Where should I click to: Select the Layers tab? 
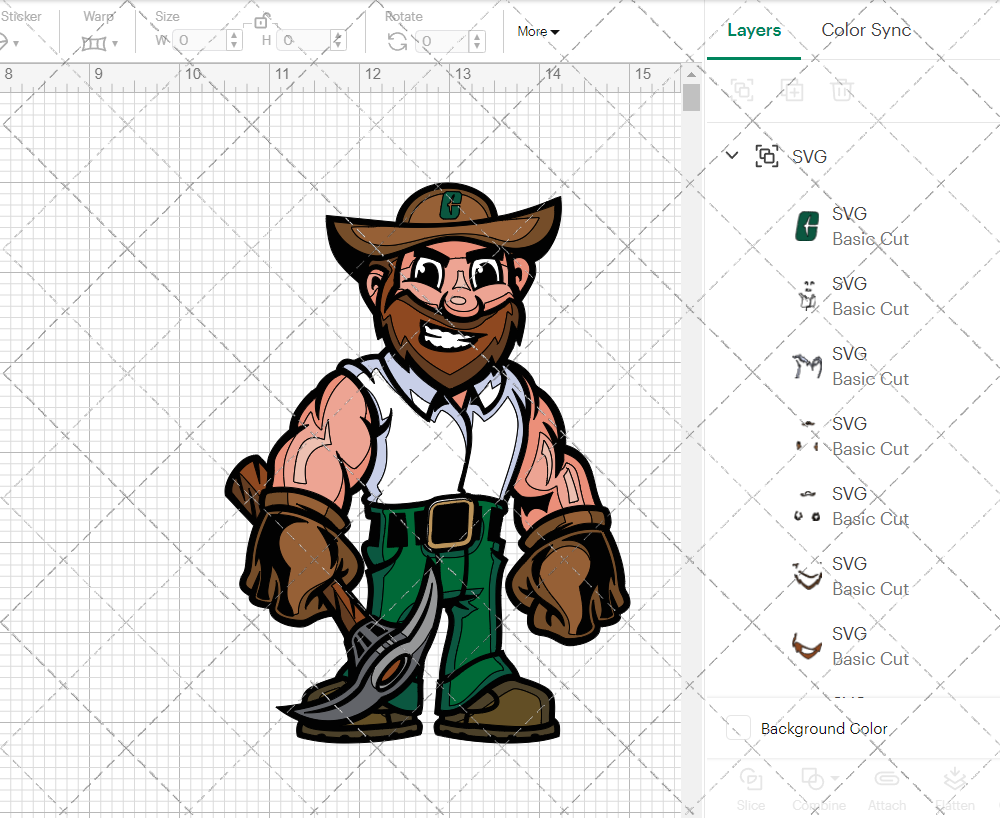[754, 30]
